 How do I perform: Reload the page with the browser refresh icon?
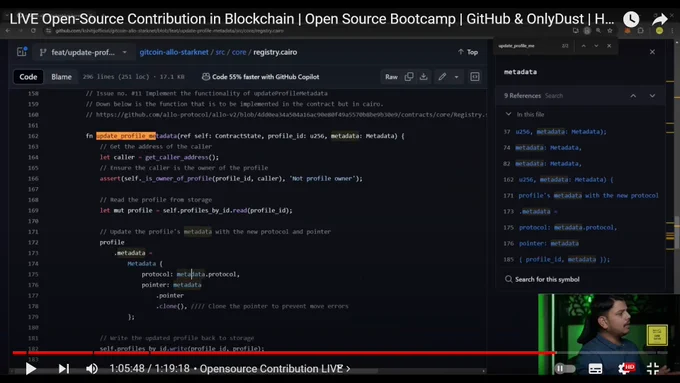tap(33, 30)
